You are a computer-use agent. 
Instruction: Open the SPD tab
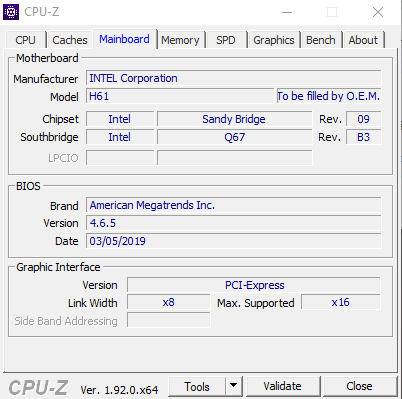click(226, 40)
